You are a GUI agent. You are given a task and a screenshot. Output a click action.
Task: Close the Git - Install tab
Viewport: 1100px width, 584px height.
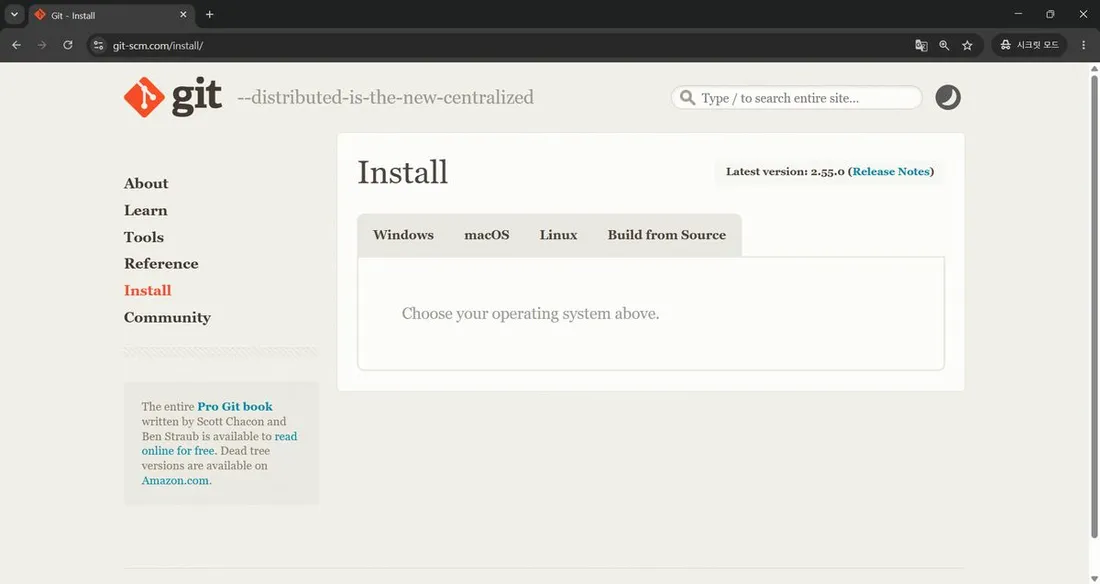(x=183, y=14)
